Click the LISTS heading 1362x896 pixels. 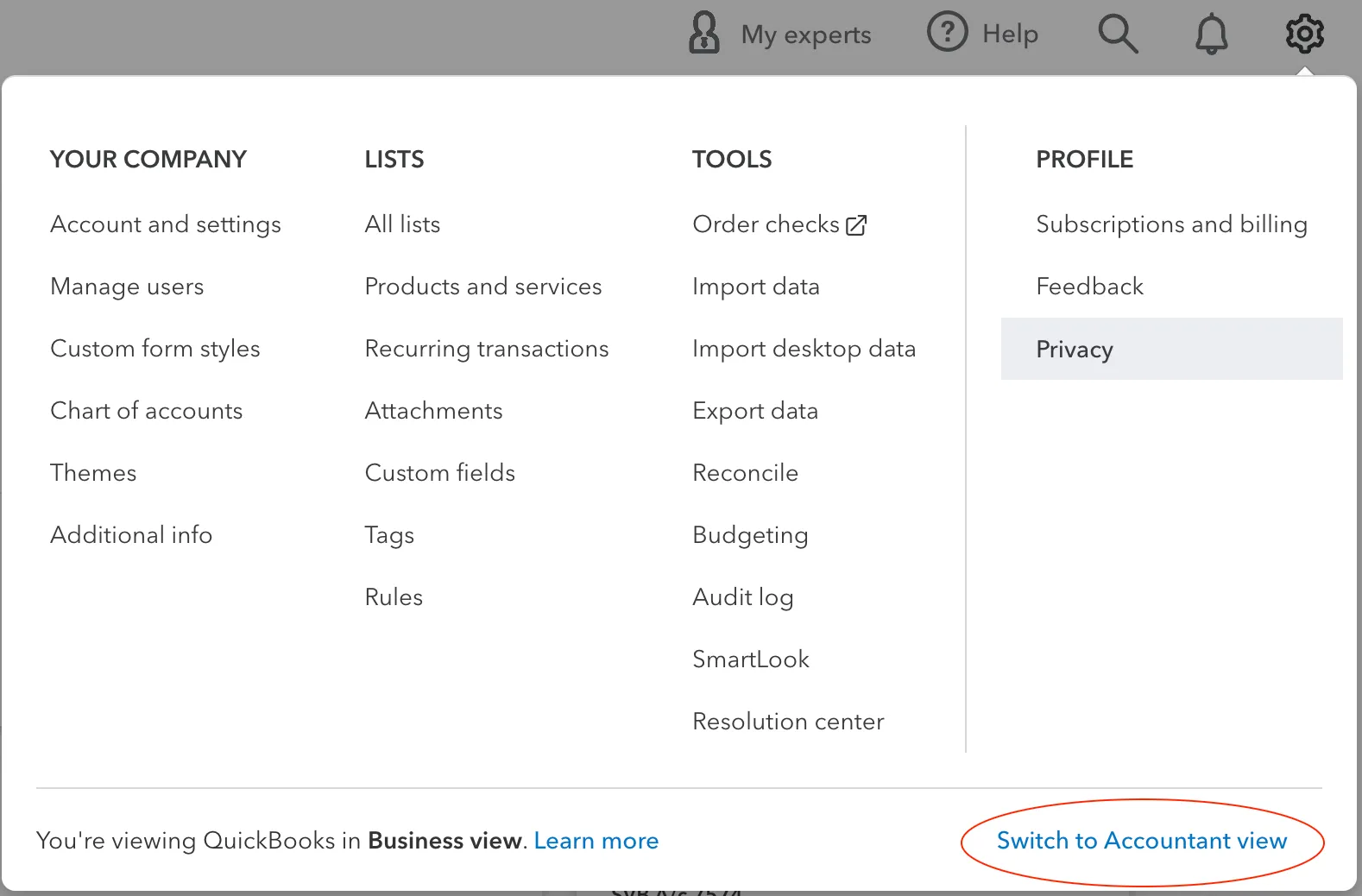click(394, 160)
